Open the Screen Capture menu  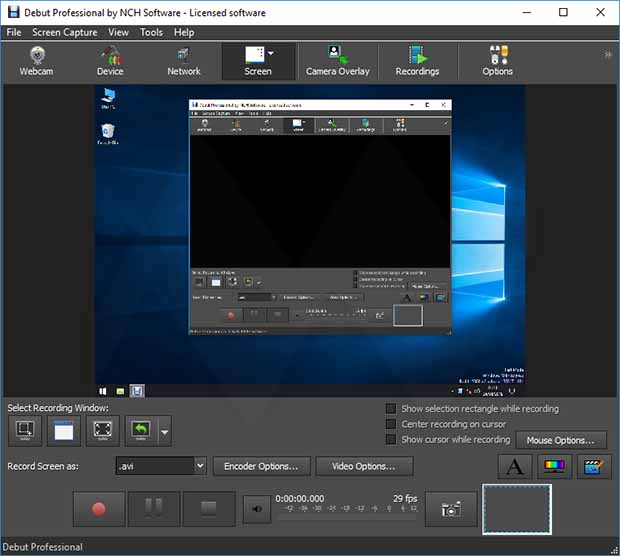coord(65,32)
